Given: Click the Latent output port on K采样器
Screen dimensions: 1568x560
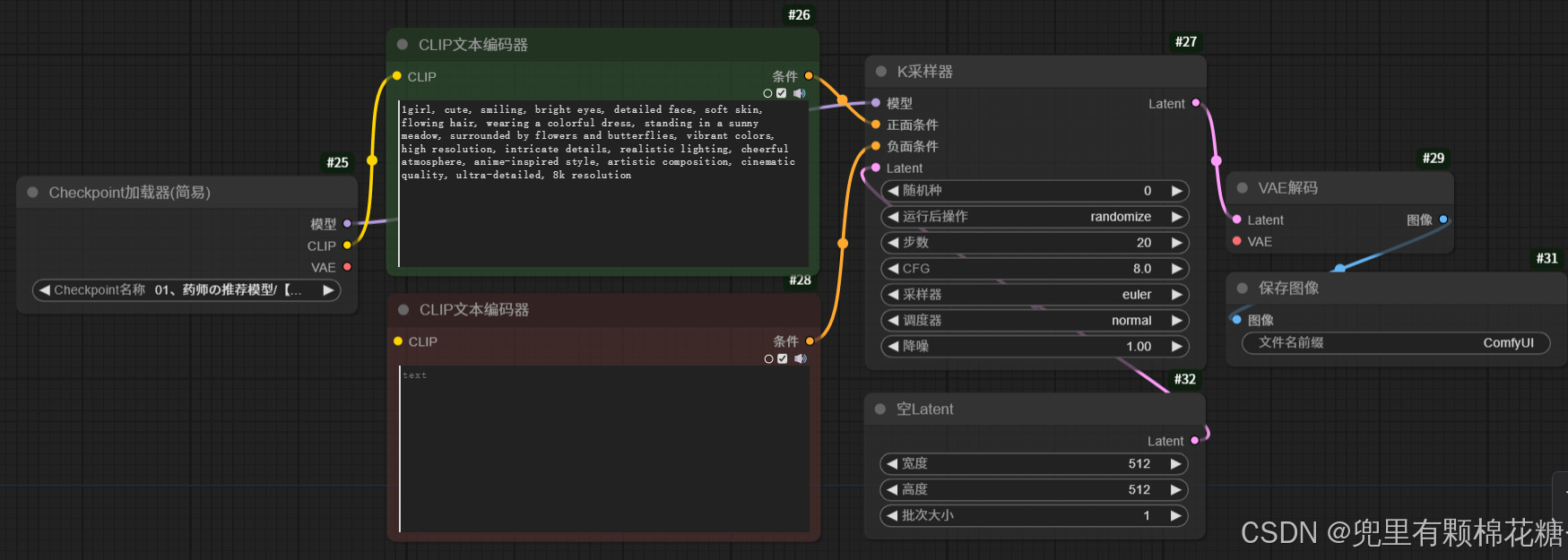Looking at the screenshot, I should [x=1196, y=103].
